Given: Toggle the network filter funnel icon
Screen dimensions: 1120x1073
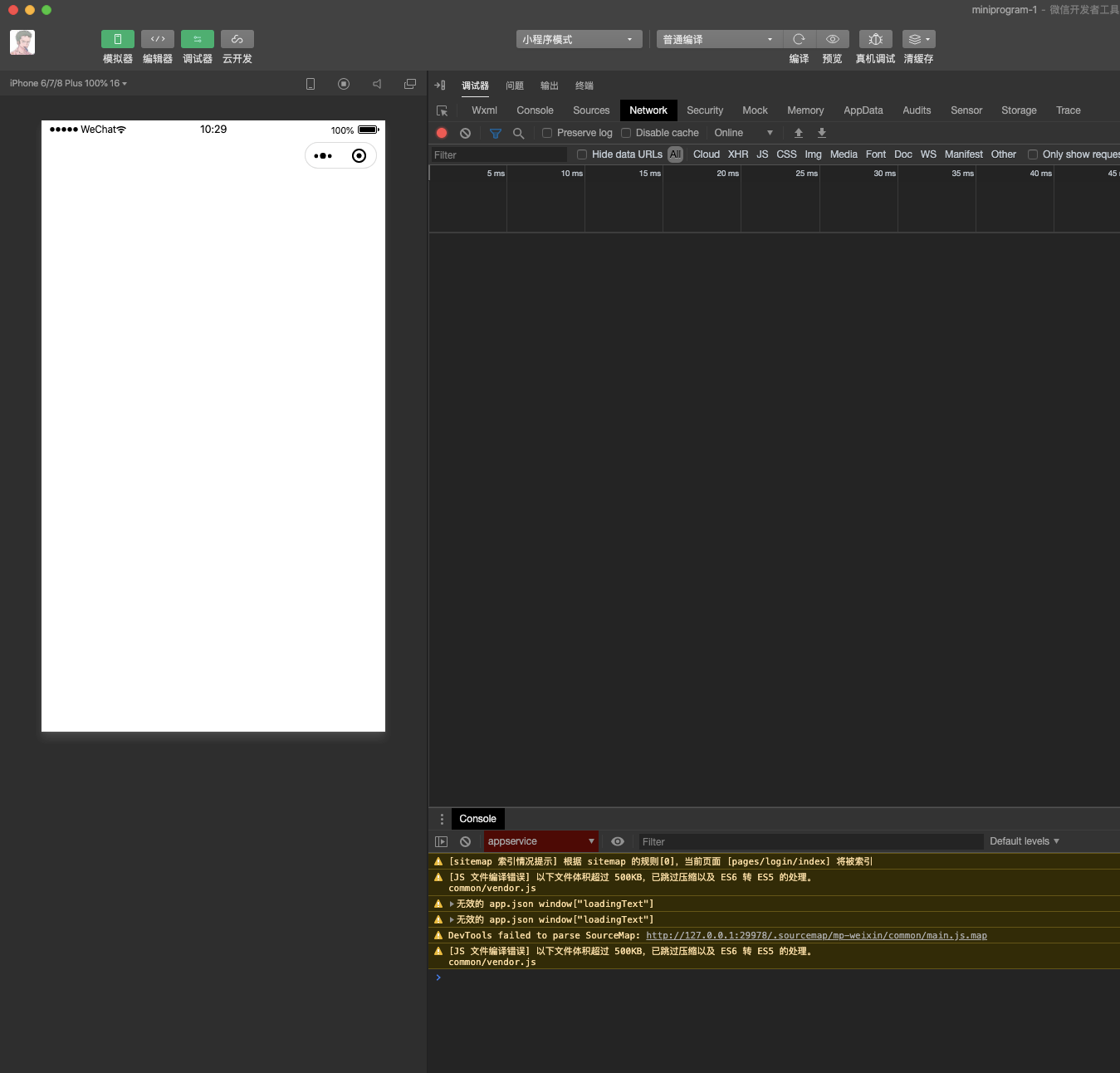Looking at the screenshot, I should (496, 133).
